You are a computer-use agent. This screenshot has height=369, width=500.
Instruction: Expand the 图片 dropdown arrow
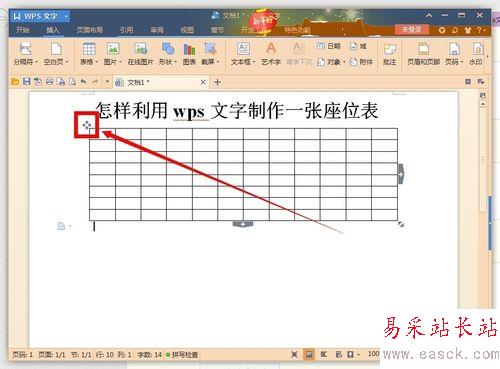coord(120,62)
